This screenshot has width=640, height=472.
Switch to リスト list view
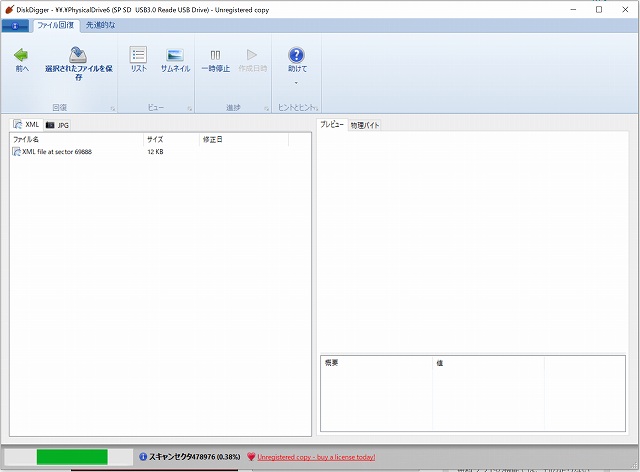[x=138, y=60]
